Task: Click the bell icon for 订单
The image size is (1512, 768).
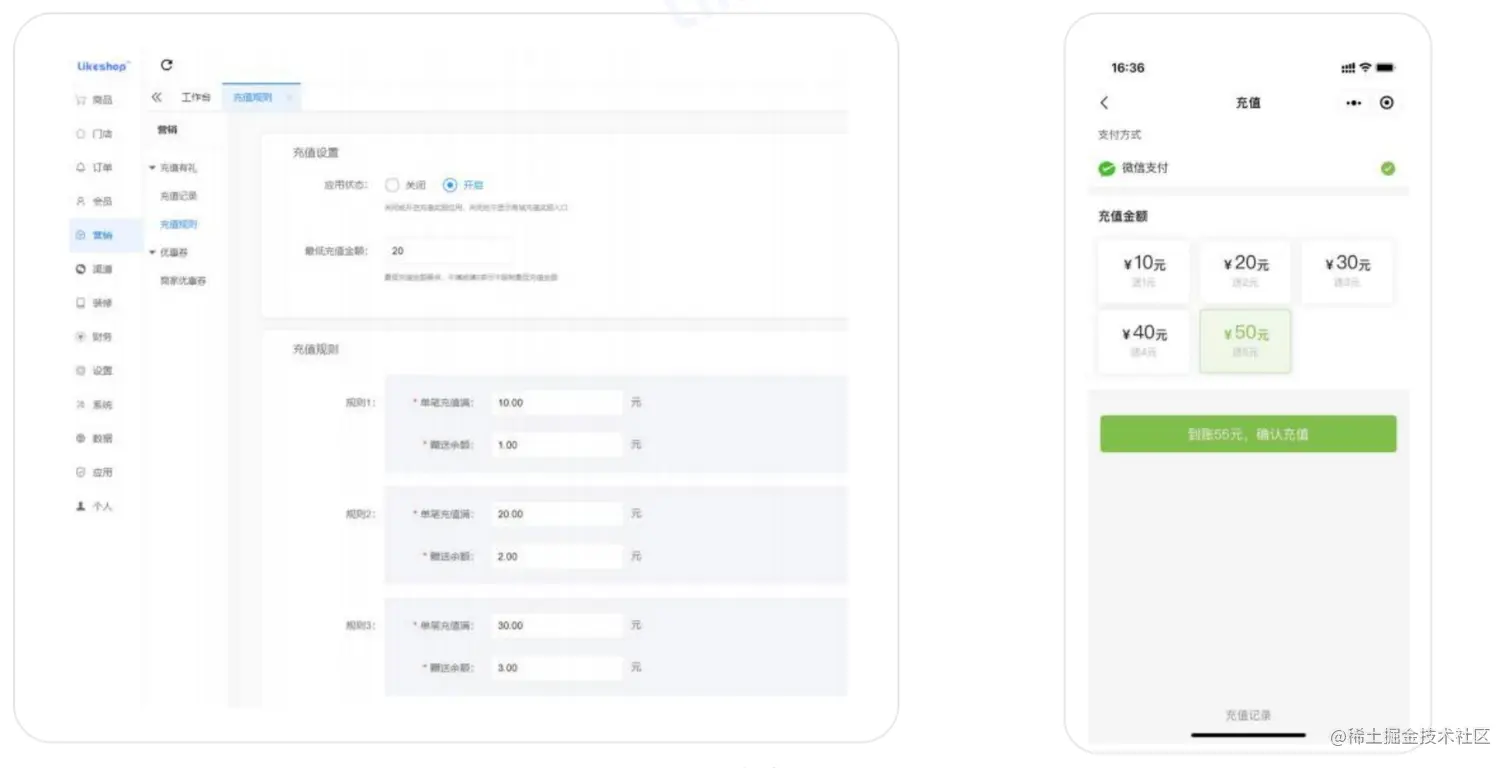Action: tap(81, 168)
